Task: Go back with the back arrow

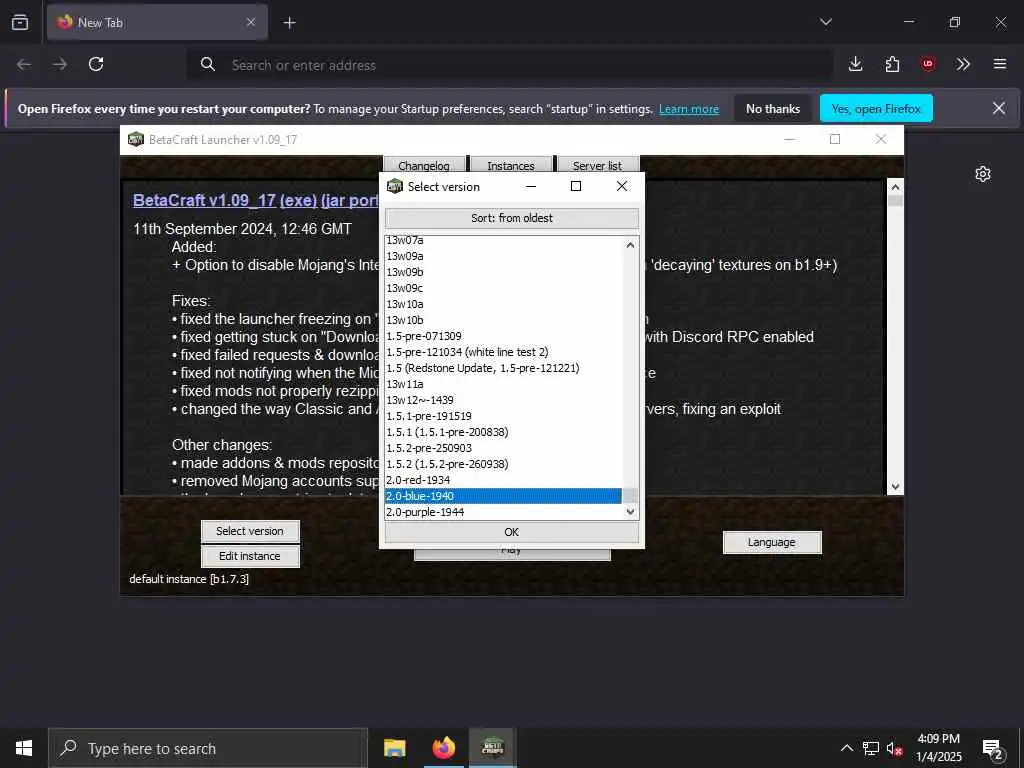Action: (x=24, y=64)
